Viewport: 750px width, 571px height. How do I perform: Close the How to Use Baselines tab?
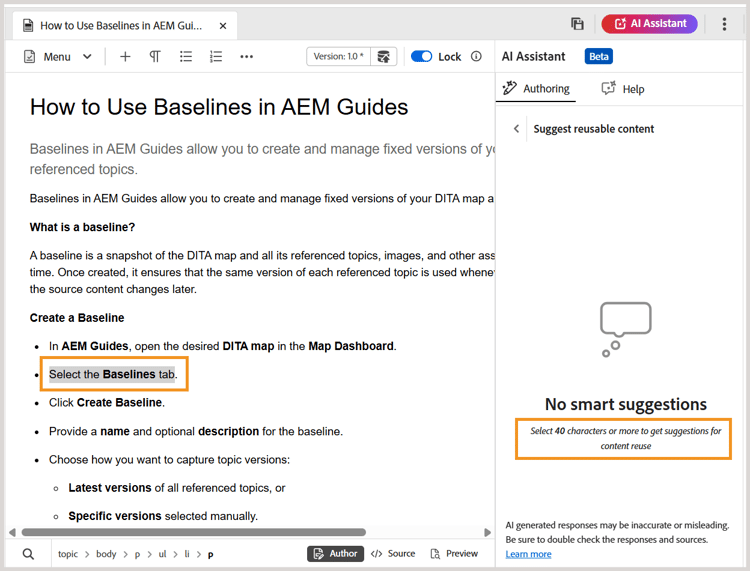coord(223,26)
